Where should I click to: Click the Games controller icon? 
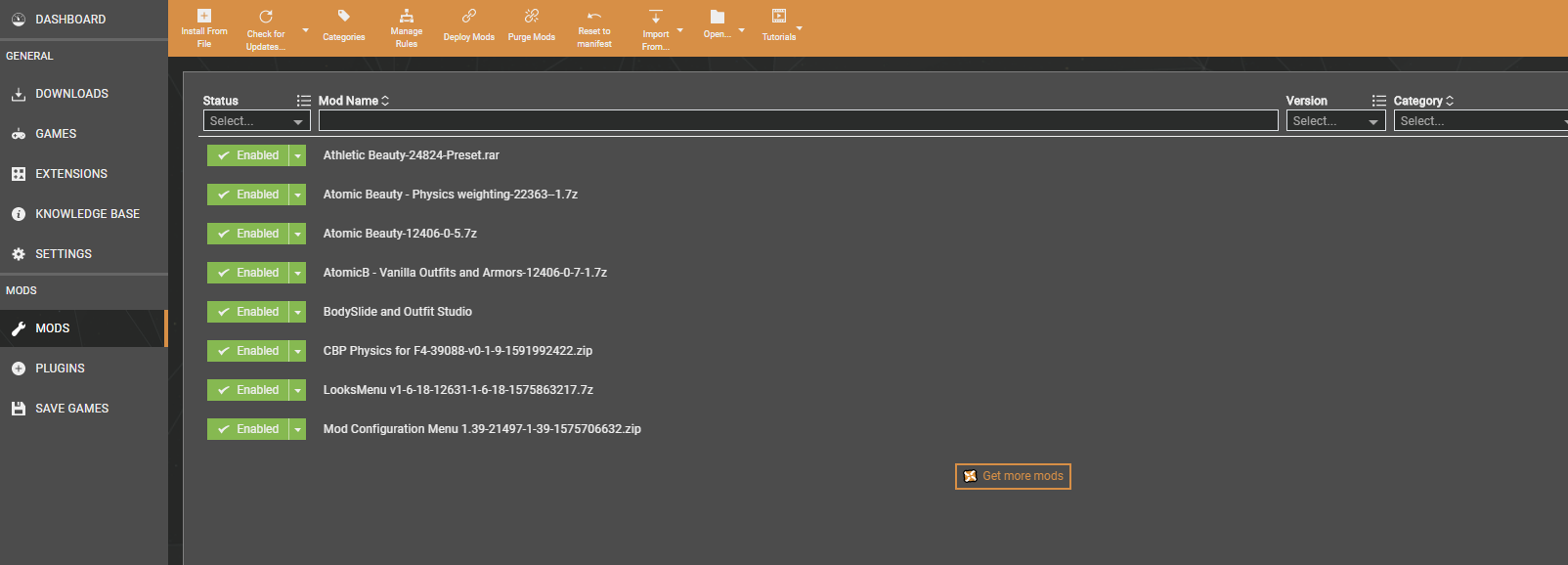pos(19,134)
